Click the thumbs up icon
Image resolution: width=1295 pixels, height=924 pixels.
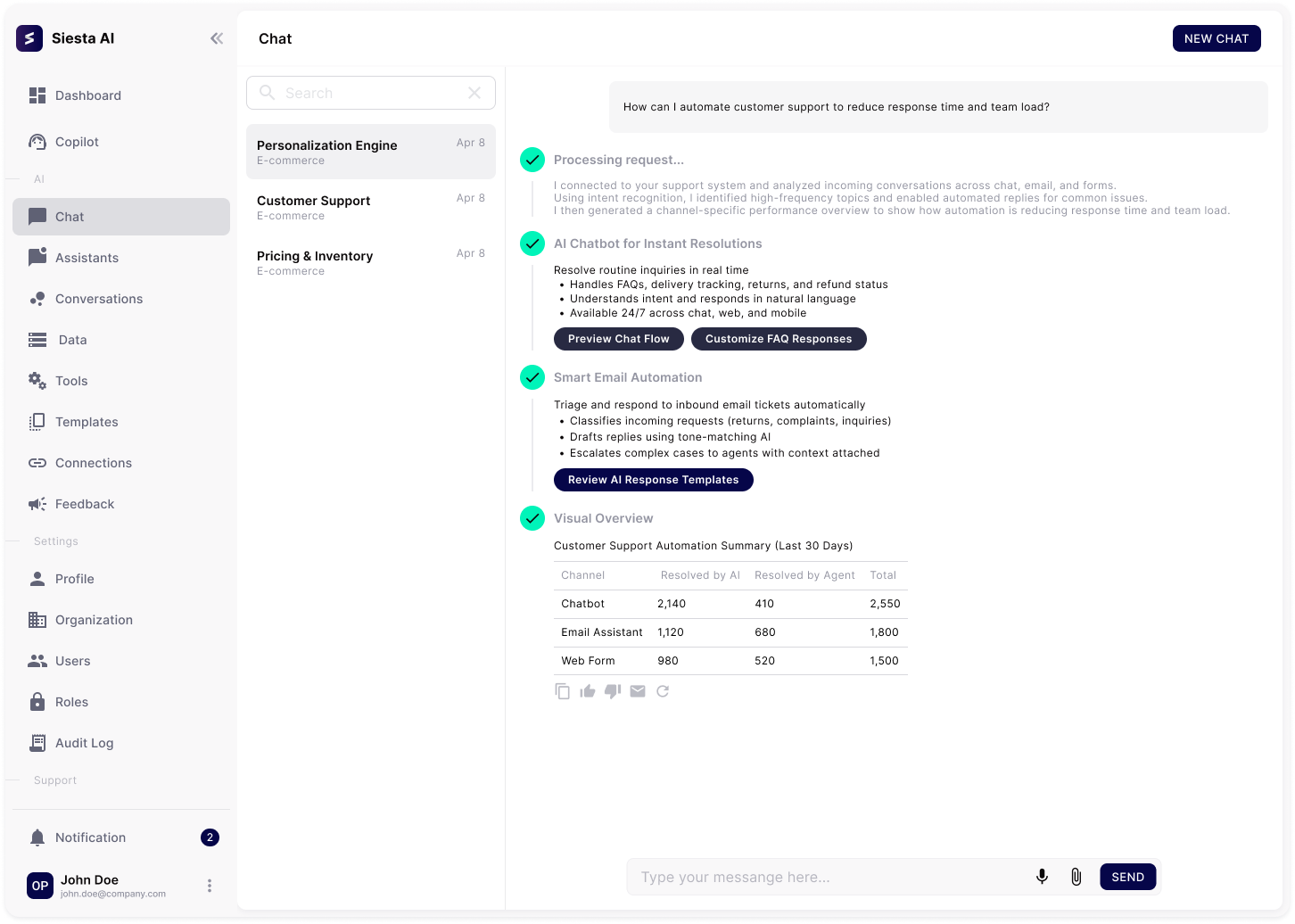pyautogui.click(x=588, y=691)
